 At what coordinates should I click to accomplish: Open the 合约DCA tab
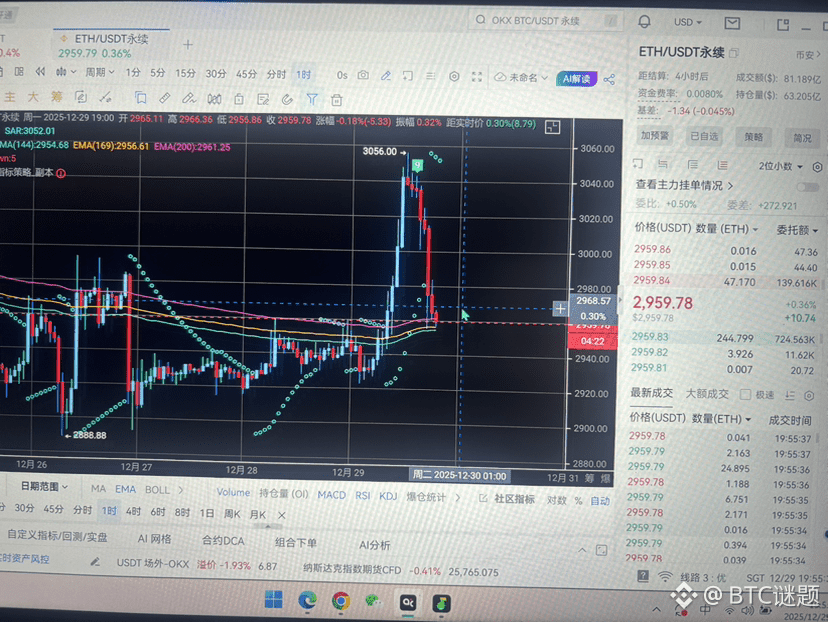click(223, 541)
